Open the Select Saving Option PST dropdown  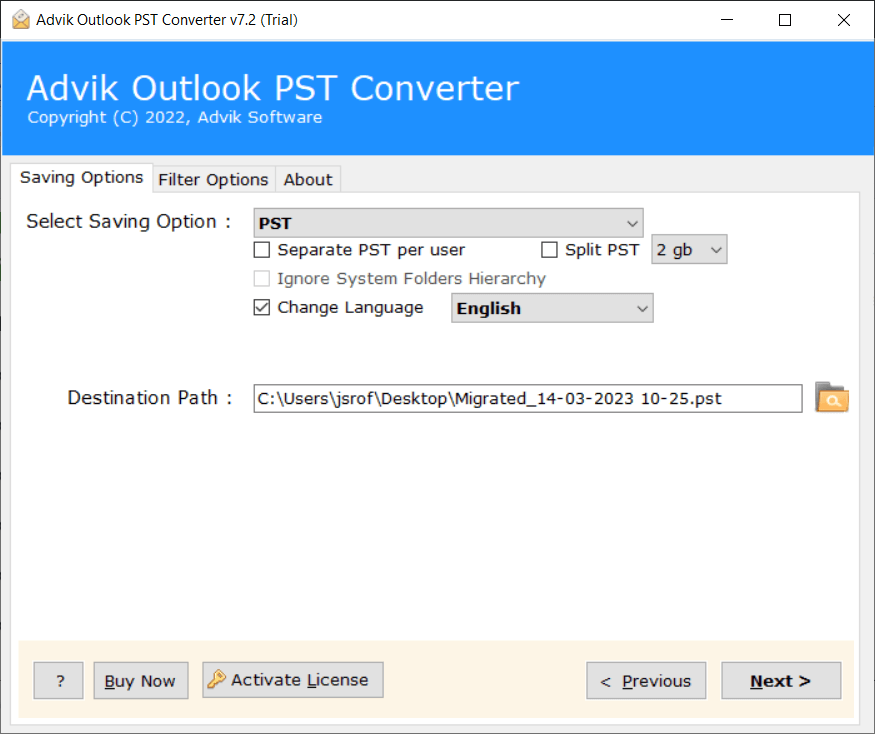448,223
